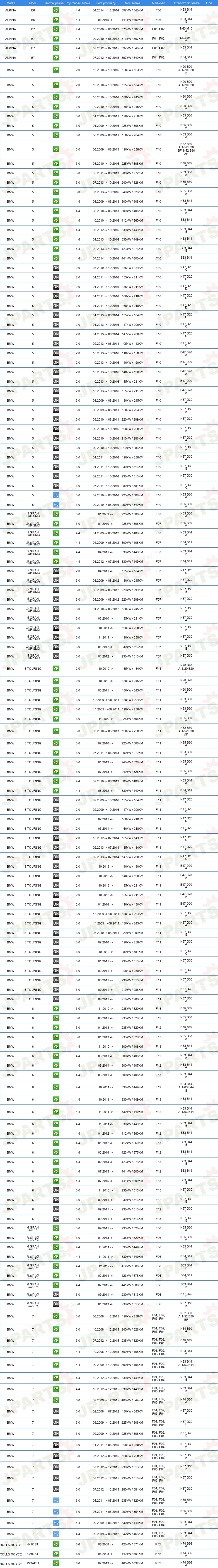The width and height of the screenshot is (218, 1568).
Task: Select the 400kW / 544KM power cell
Action: point(132,1400)
